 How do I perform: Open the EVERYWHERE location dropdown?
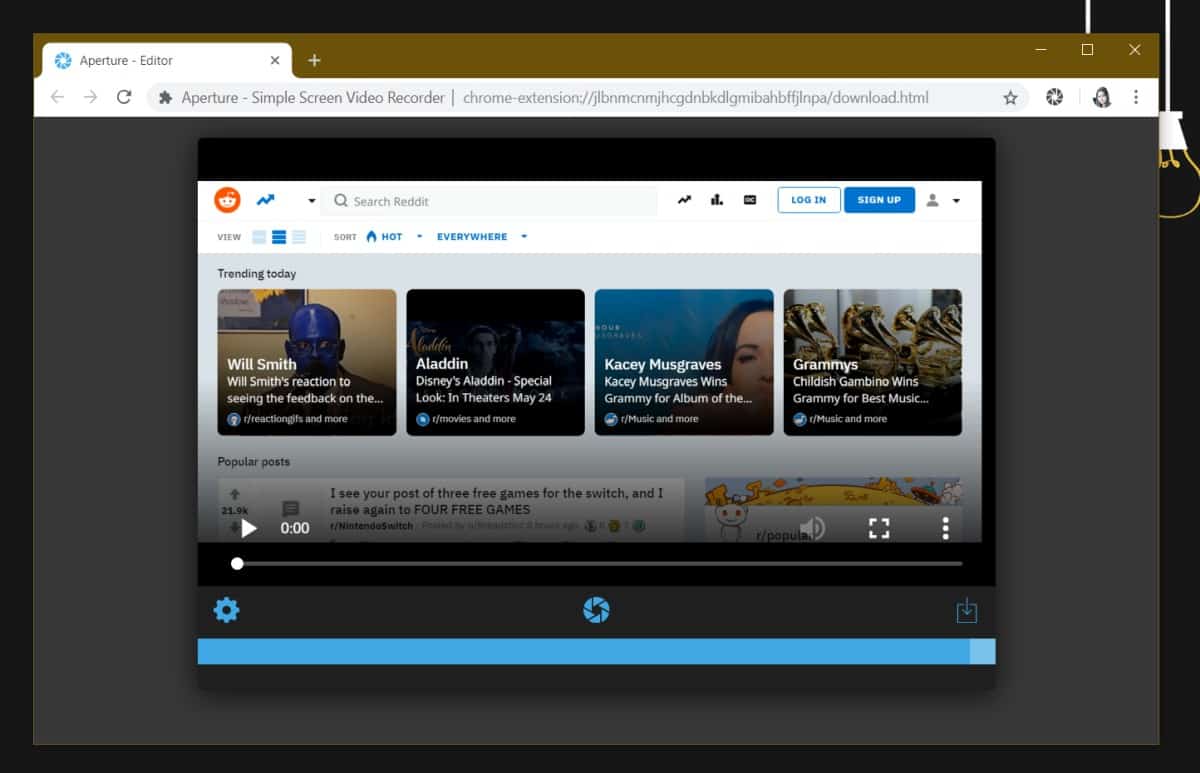482,237
